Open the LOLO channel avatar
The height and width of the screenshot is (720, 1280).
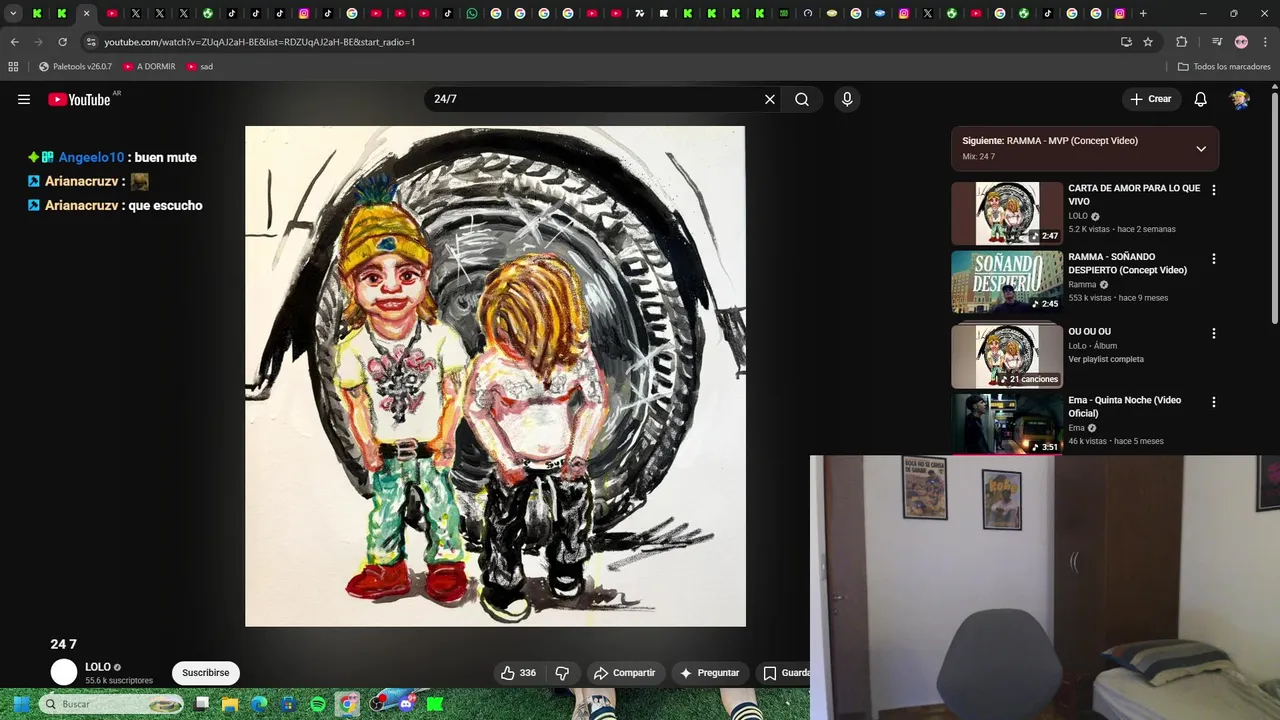pyautogui.click(x=64, y=673)
